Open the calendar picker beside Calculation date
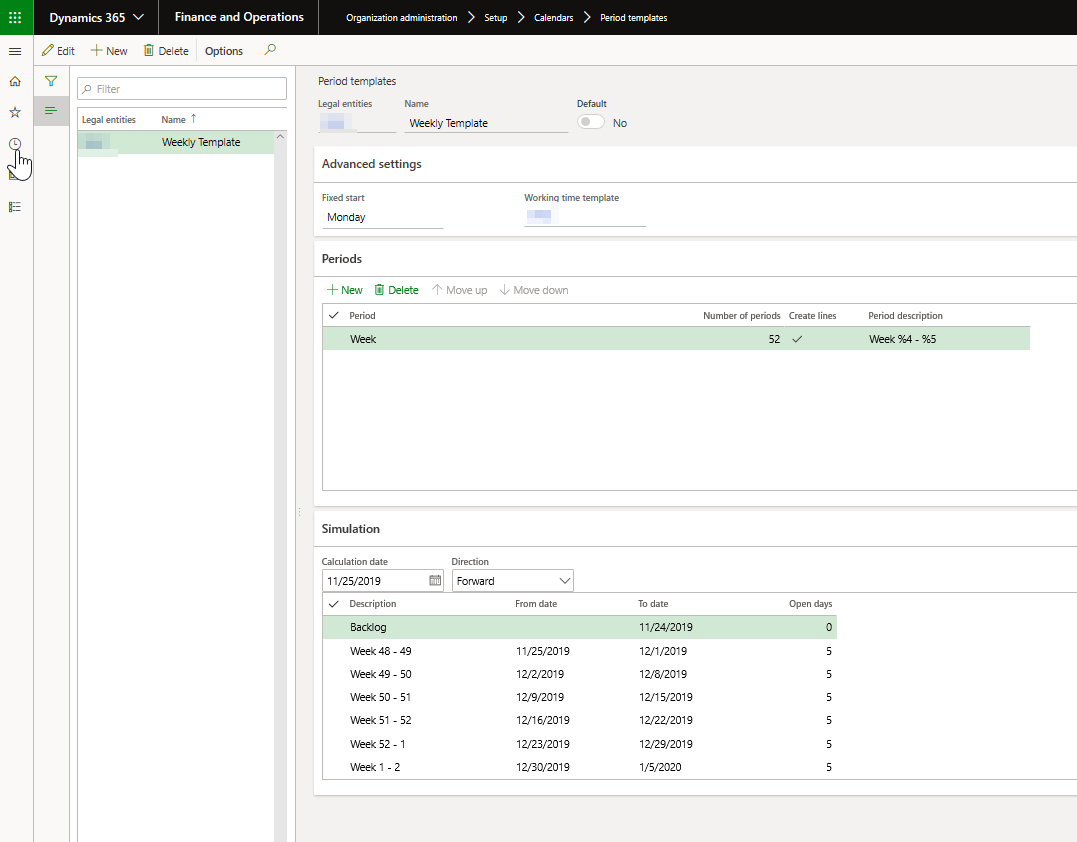Screen dimensions: 1077x842 click(x=434, y=580)
